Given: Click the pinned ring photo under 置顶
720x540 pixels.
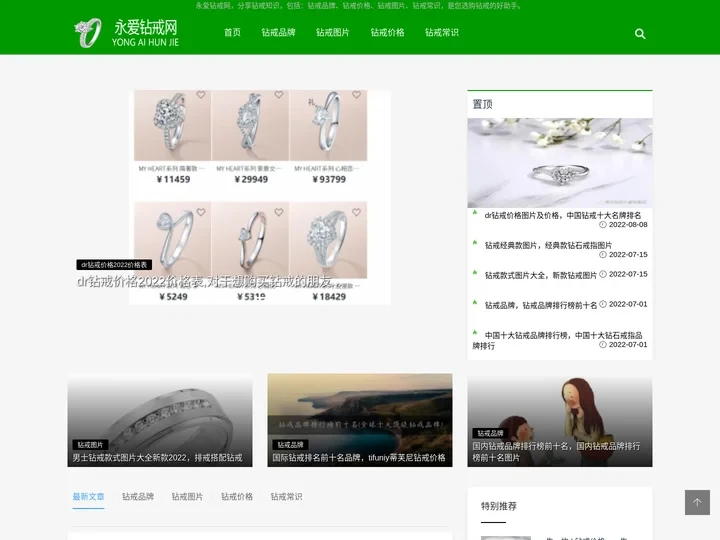Looking at the screenshot, I should click(x=560, y=163).
